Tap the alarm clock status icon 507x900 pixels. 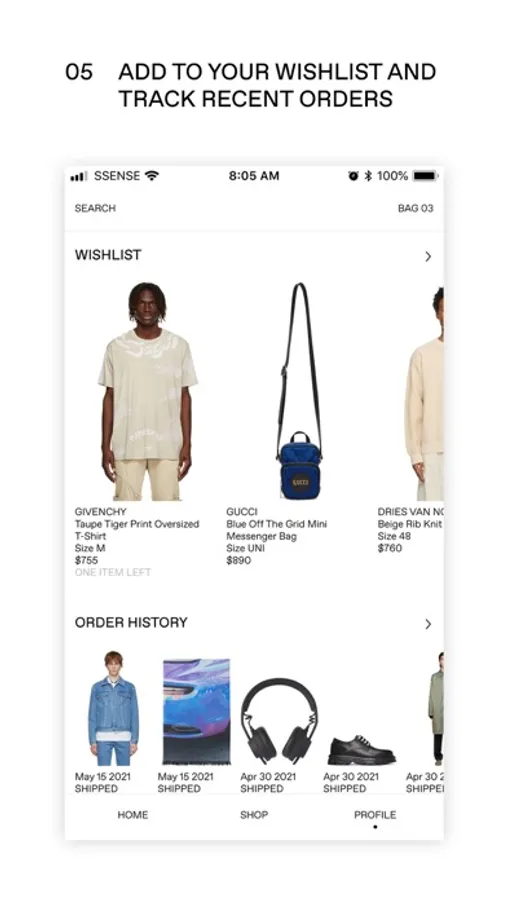point(353,176)
